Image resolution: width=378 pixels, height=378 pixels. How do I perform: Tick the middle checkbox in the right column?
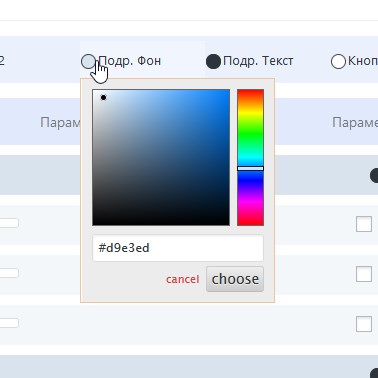tap(364, 274)
